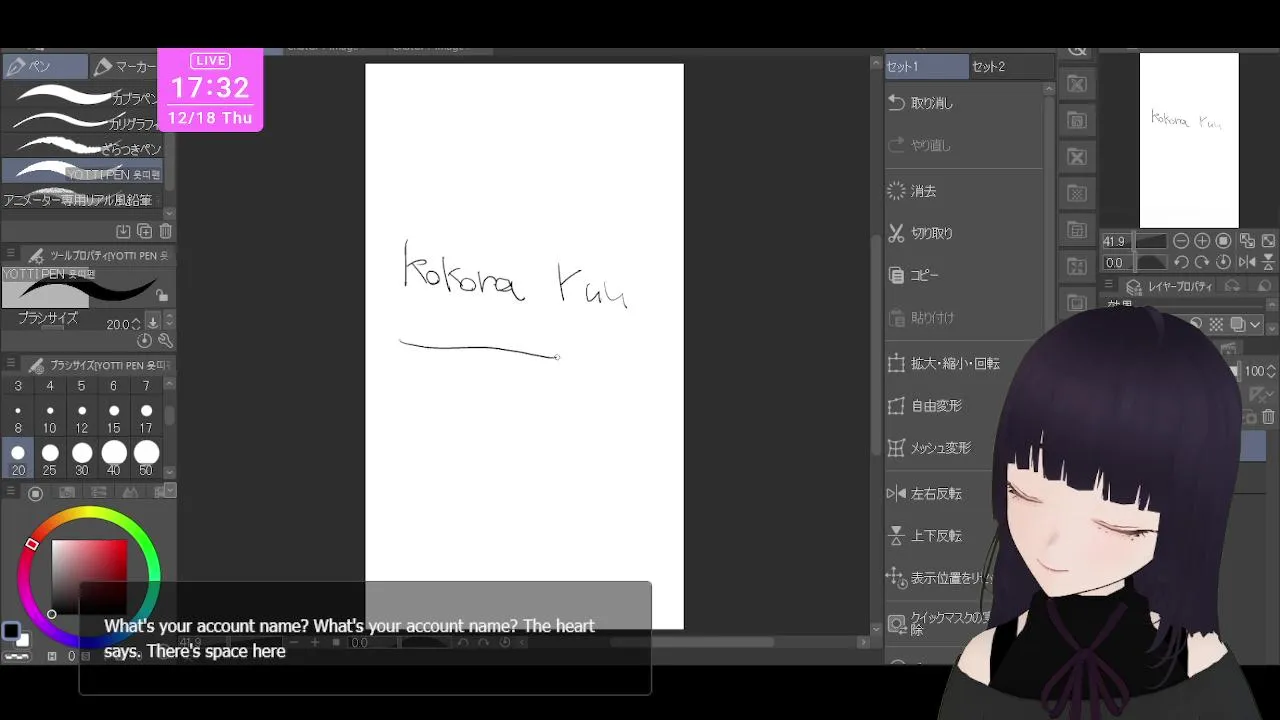Pick brush size 12 preset
The width and height of the screenshot is (1280, 720).
(82, 418)
